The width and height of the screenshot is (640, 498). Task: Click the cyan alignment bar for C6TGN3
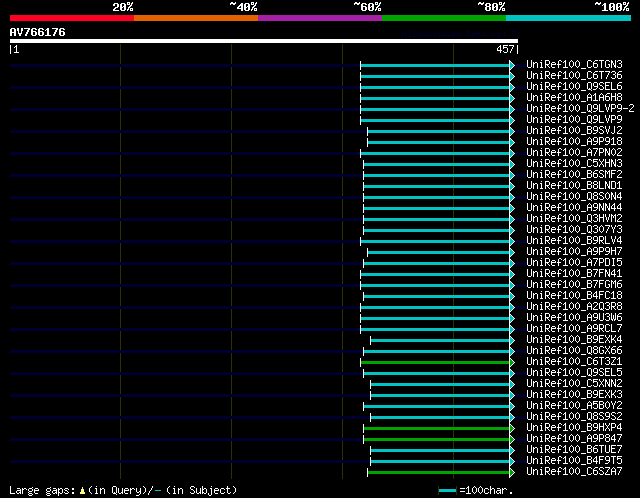pyautogui.click(x=436, y=65)
